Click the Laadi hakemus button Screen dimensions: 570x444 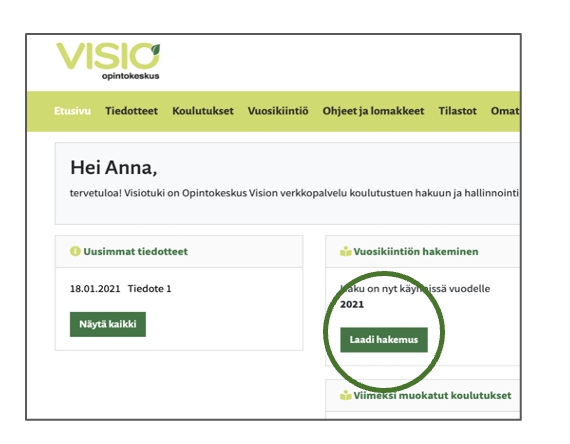[384, 340]
